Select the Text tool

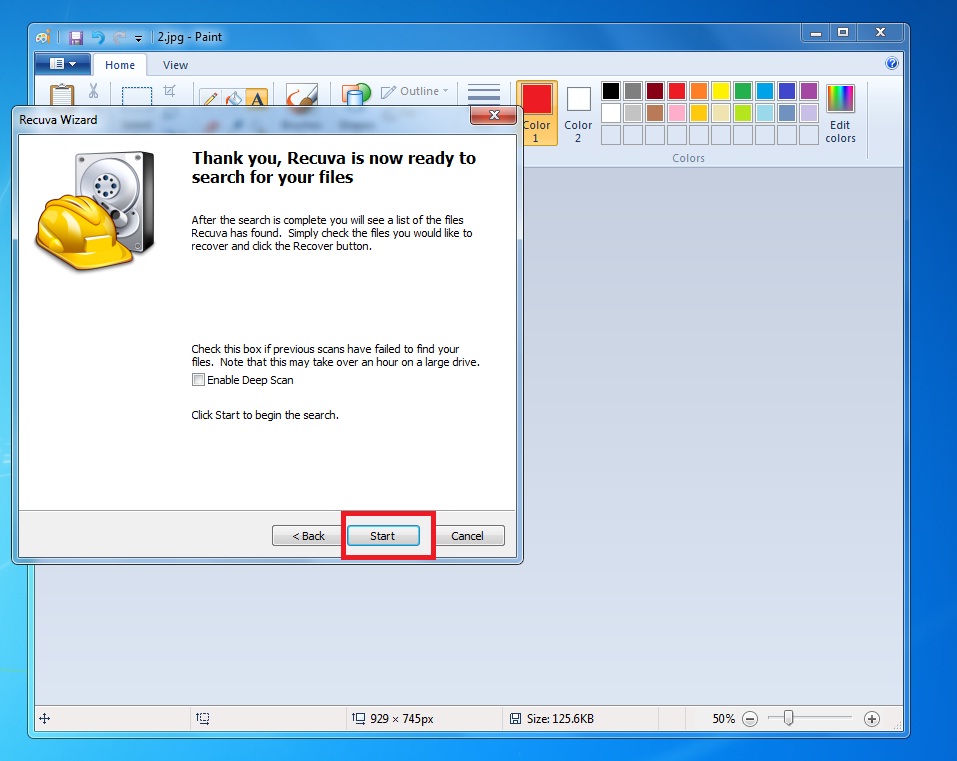(x=258, y=98)
